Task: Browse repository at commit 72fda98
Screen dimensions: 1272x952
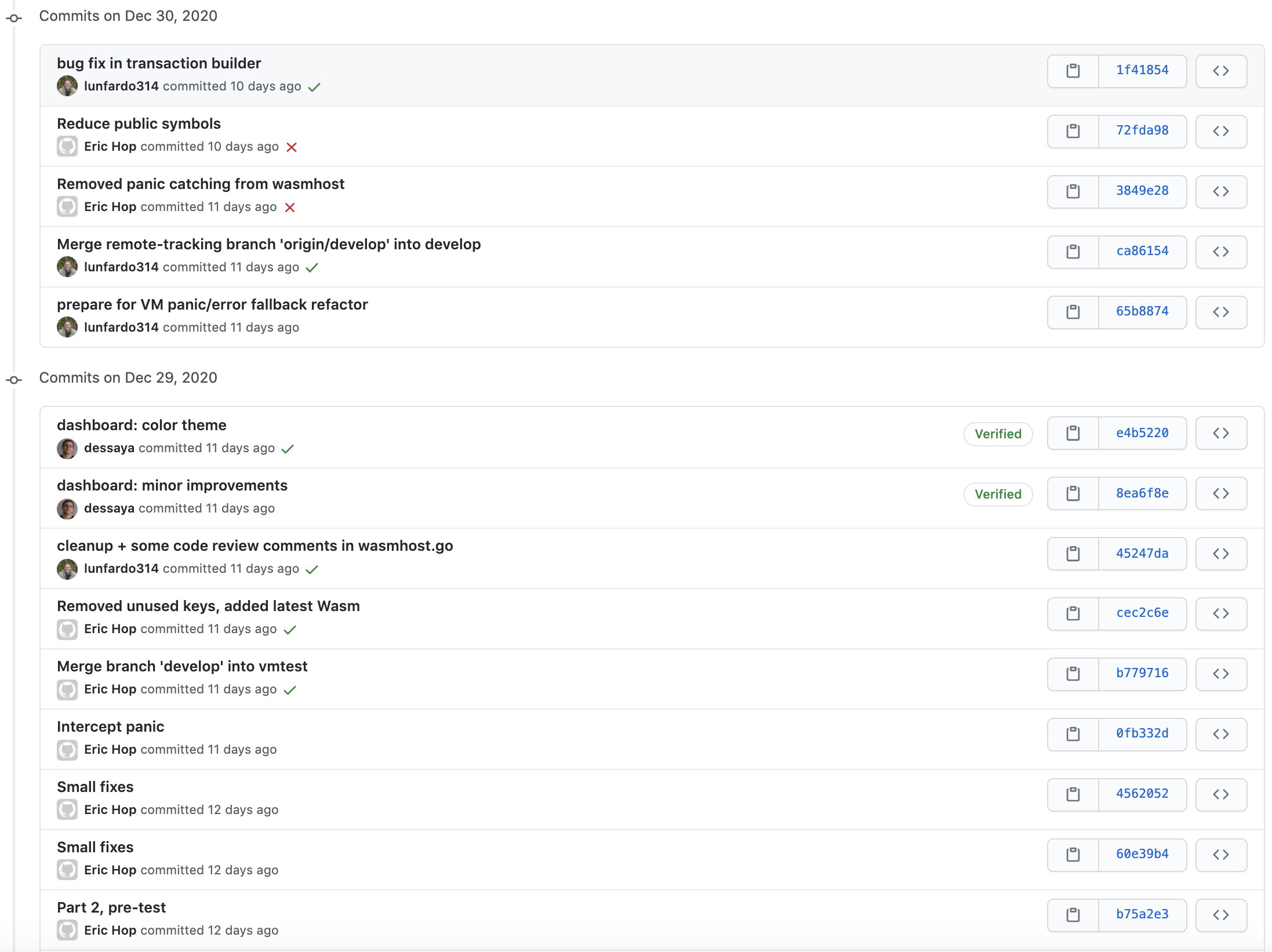Action: pos(1220,131)
